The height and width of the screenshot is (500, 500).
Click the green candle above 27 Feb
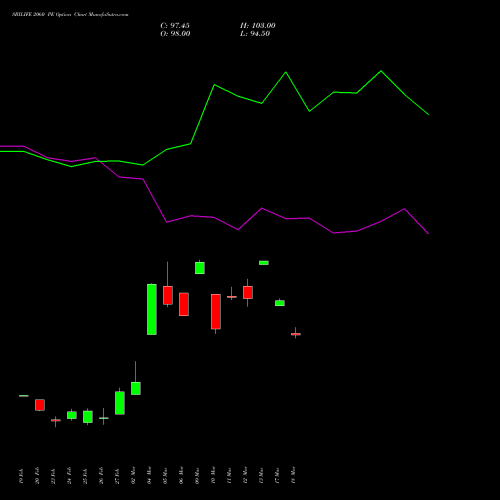click(120, 403)
